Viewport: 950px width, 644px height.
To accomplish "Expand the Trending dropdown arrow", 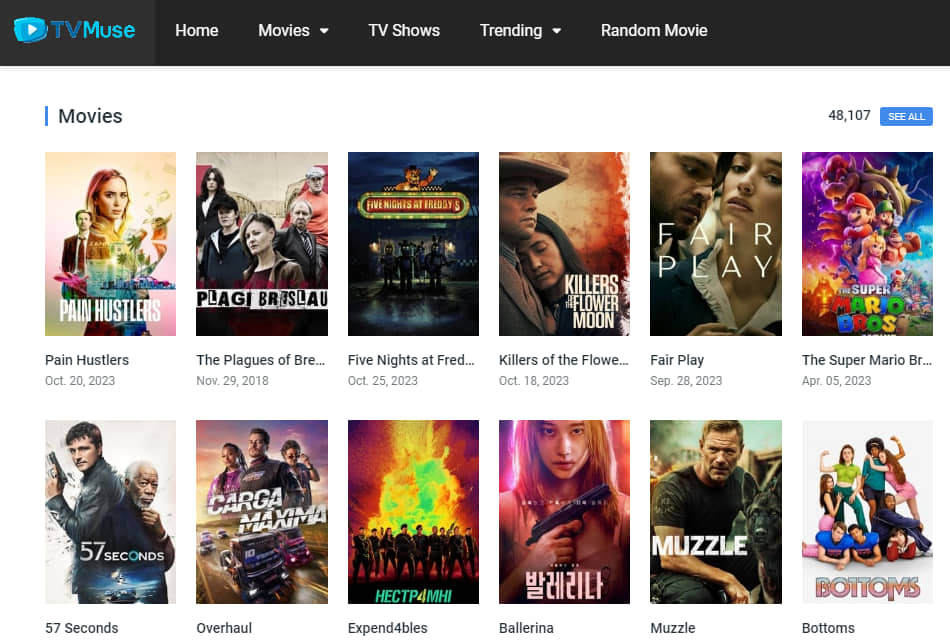I will coord(557,31).
